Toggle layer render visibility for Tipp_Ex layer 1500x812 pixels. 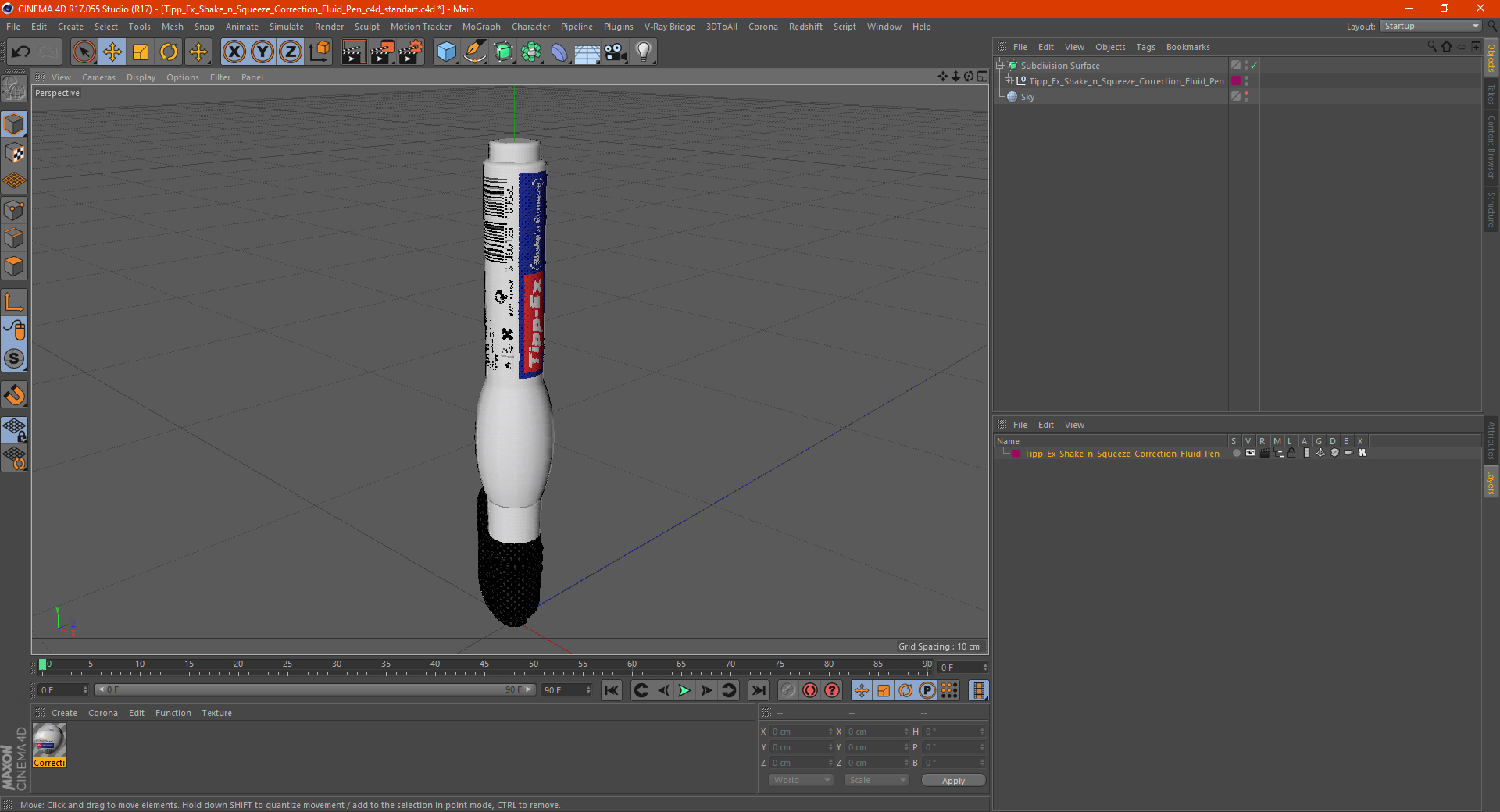tap(1264, 453)
